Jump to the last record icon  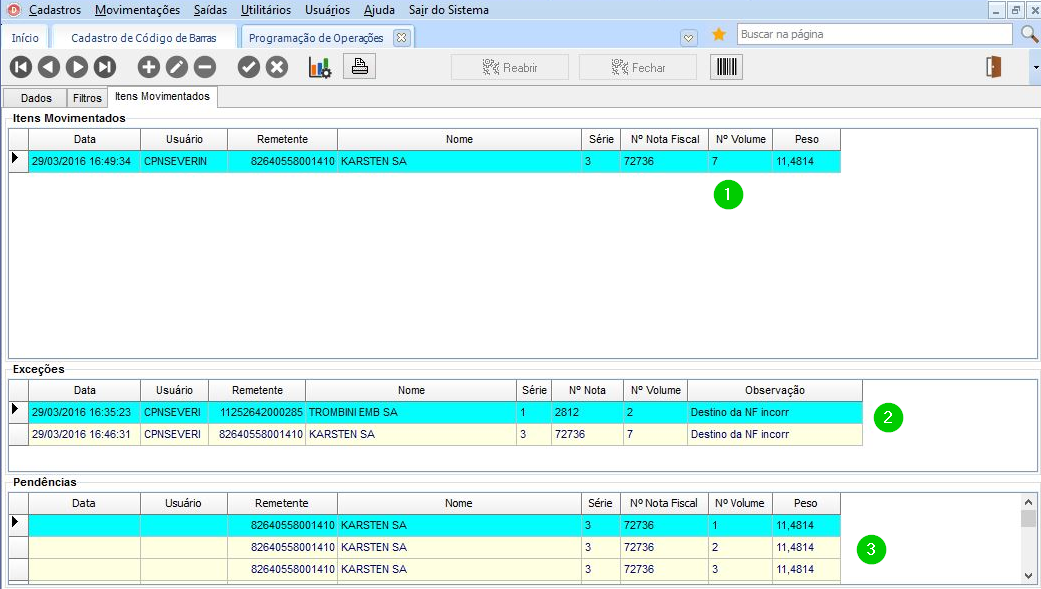click(105, 67)
